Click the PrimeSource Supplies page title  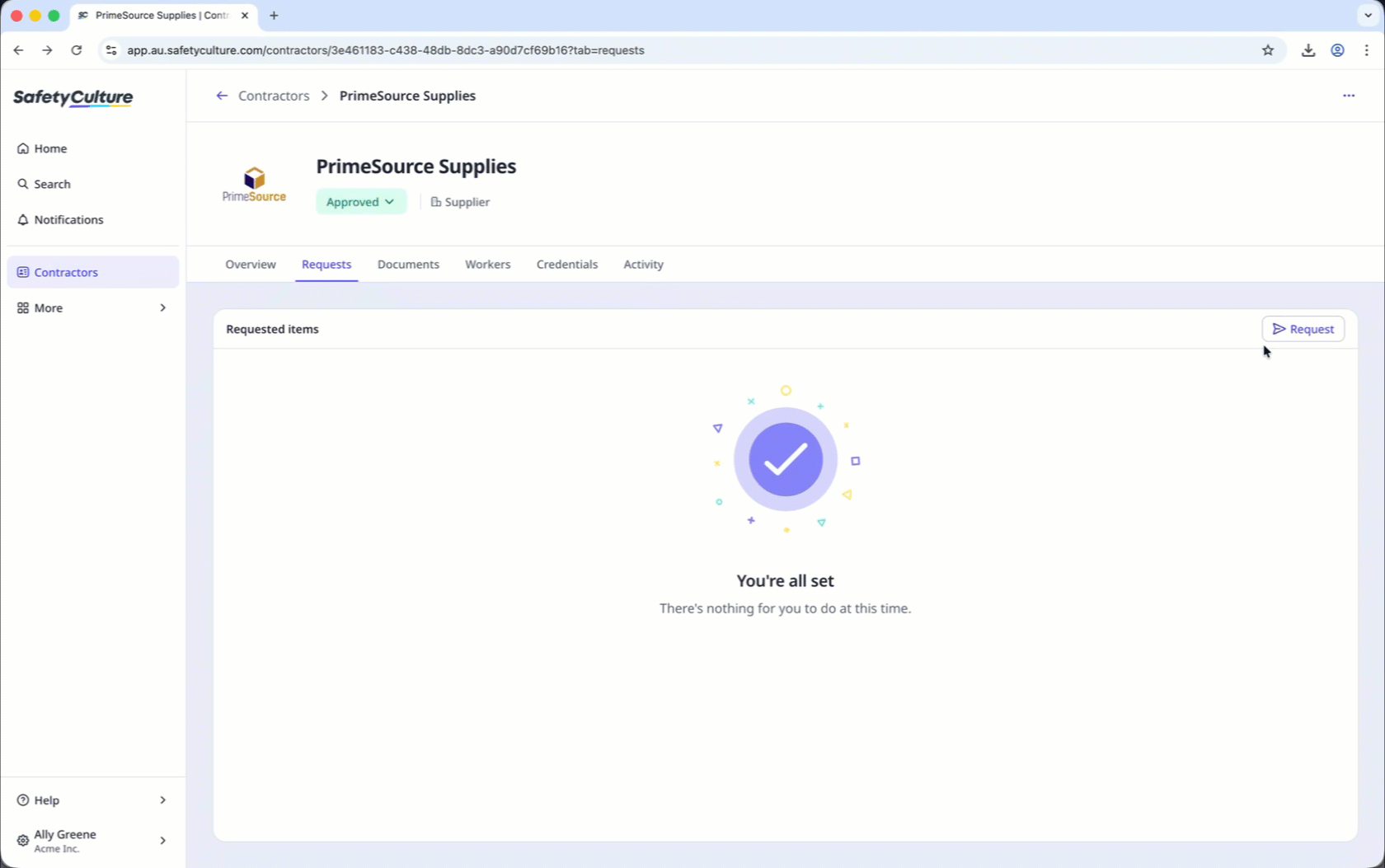click(416, 167)
